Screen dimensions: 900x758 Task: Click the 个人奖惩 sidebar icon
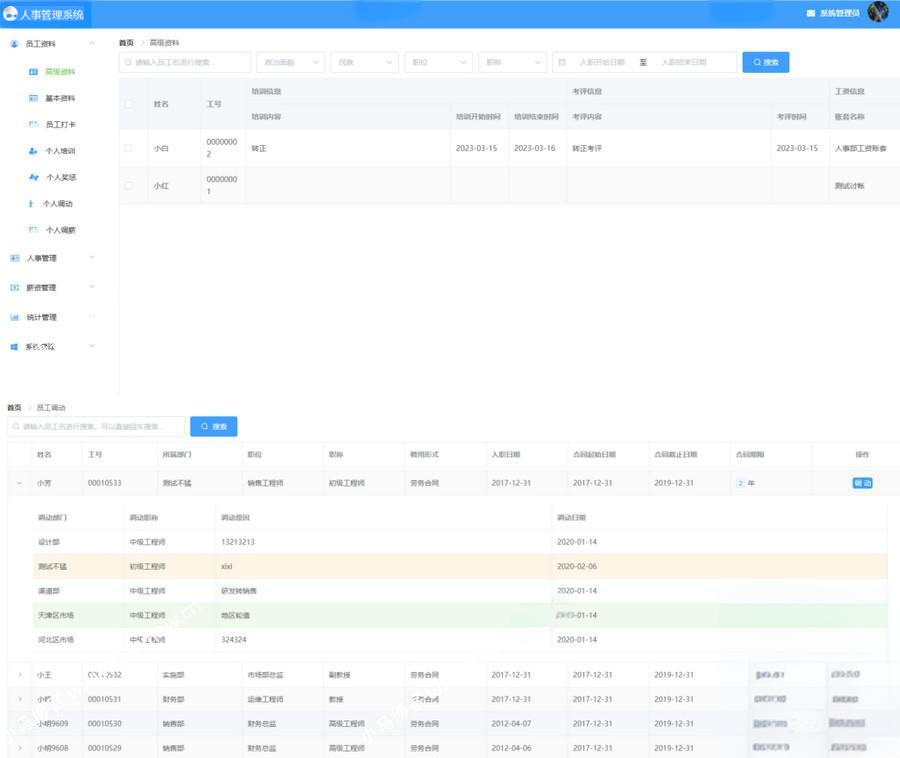[33, 176]
